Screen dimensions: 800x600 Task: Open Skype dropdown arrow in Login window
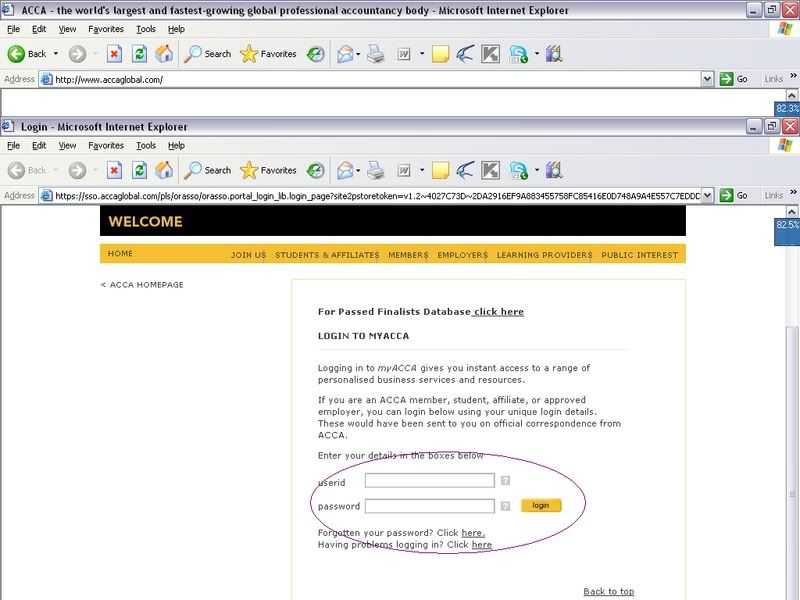tap(537, 170)
